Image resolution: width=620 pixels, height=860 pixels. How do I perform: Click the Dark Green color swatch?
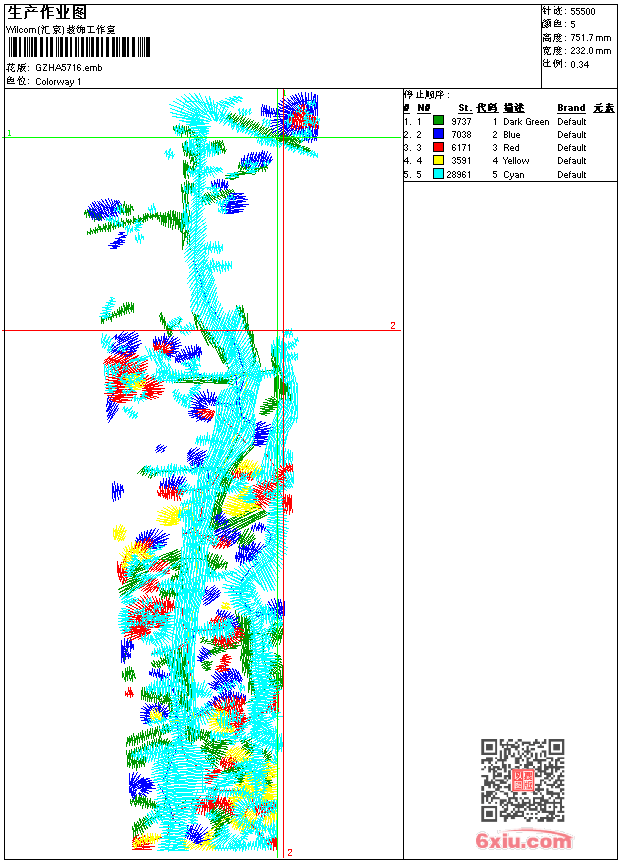438,121
